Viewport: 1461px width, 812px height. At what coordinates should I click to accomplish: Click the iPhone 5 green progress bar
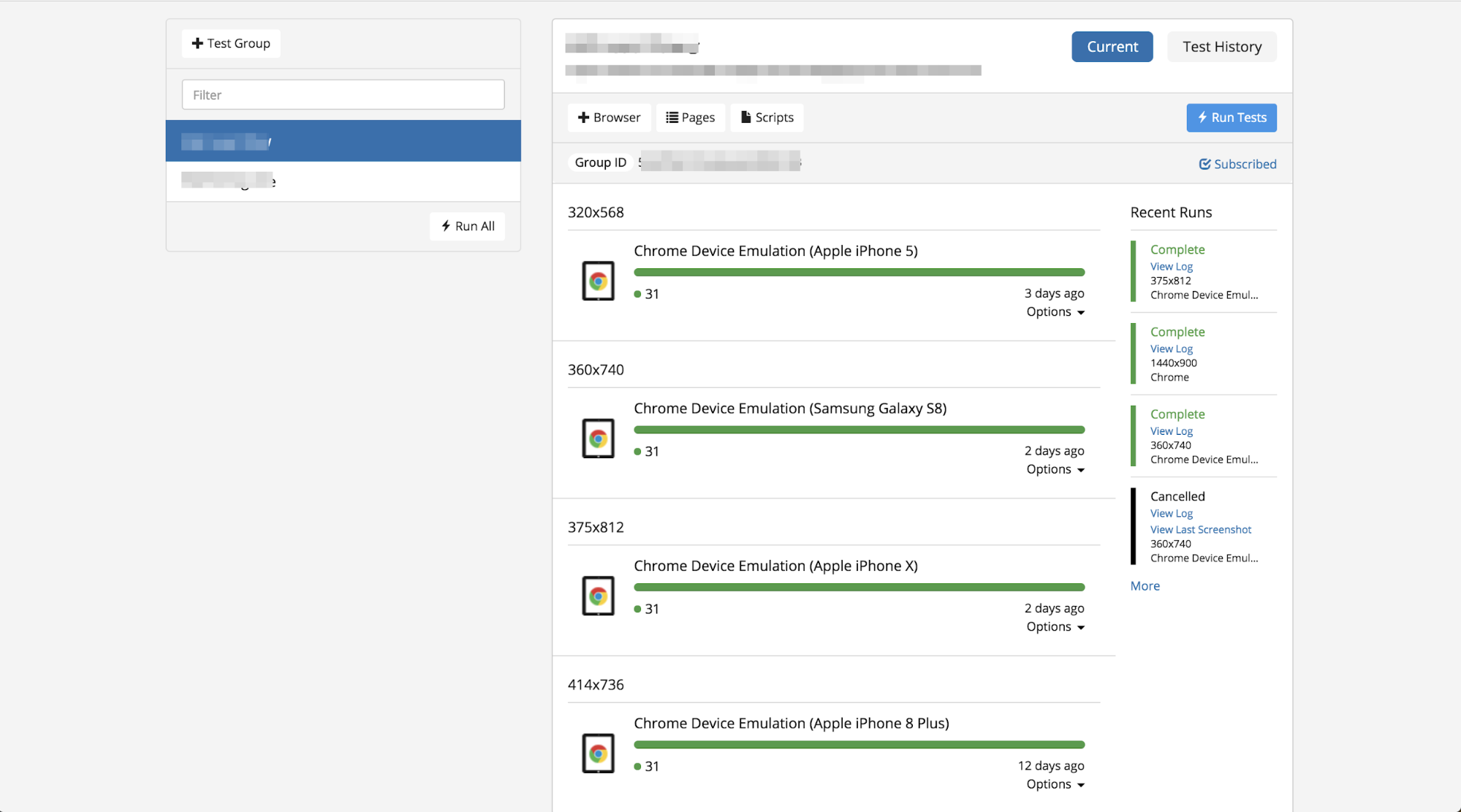coord(859,273)
